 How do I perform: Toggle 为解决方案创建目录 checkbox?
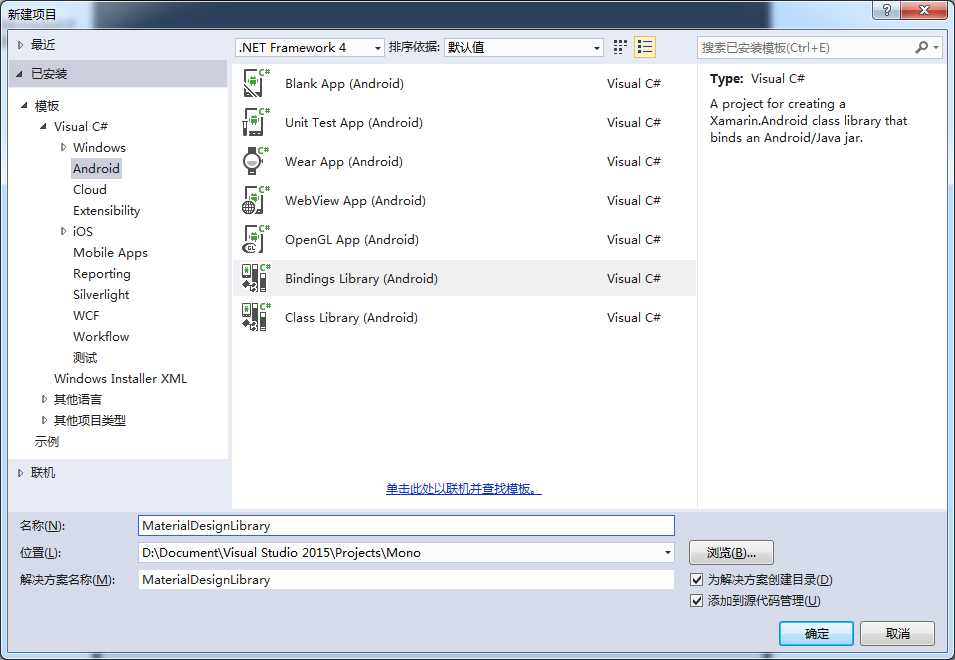click(697, 580)
